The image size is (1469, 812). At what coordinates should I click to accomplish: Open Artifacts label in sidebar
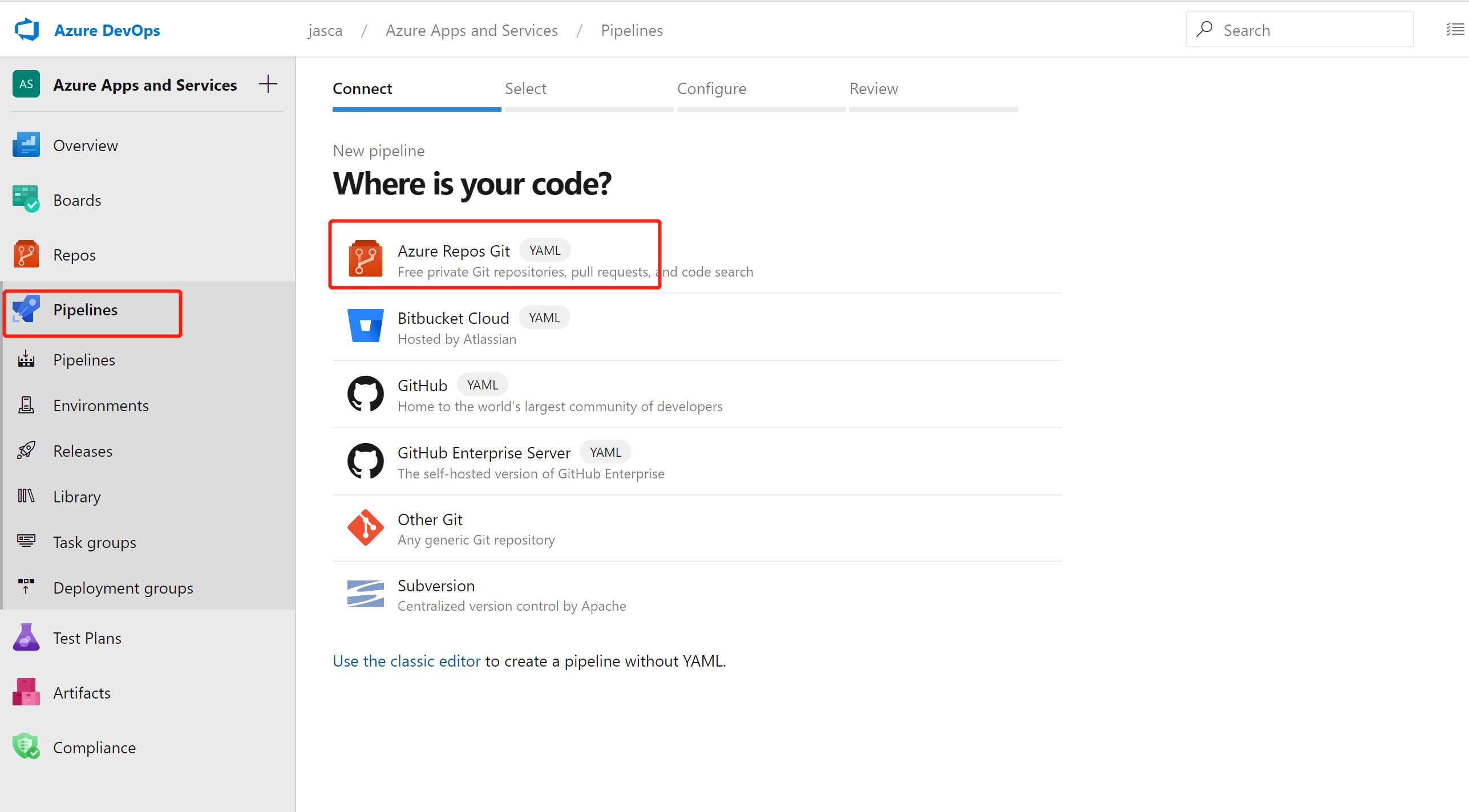coord(82,693)
